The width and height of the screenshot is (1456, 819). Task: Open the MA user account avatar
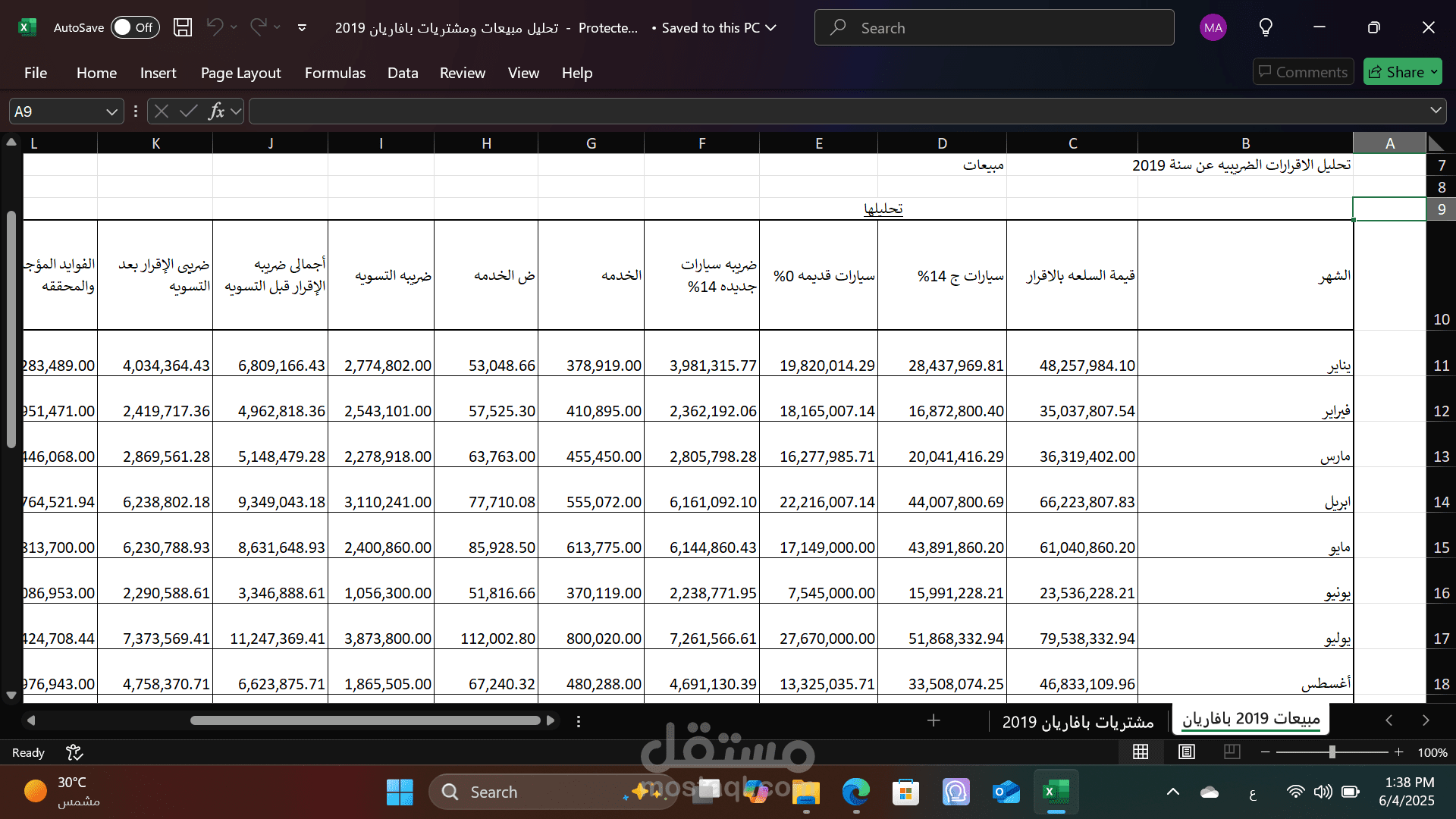[x=1213, y=28]
